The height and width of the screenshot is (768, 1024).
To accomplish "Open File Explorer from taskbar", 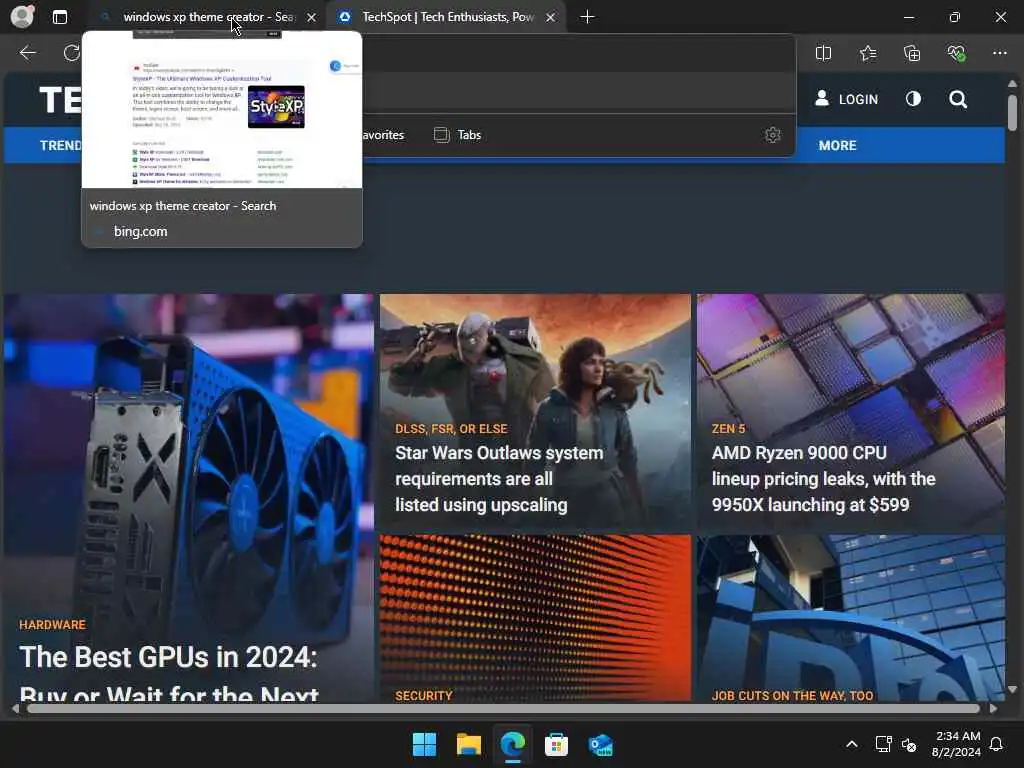I will (x=468, y=744).
